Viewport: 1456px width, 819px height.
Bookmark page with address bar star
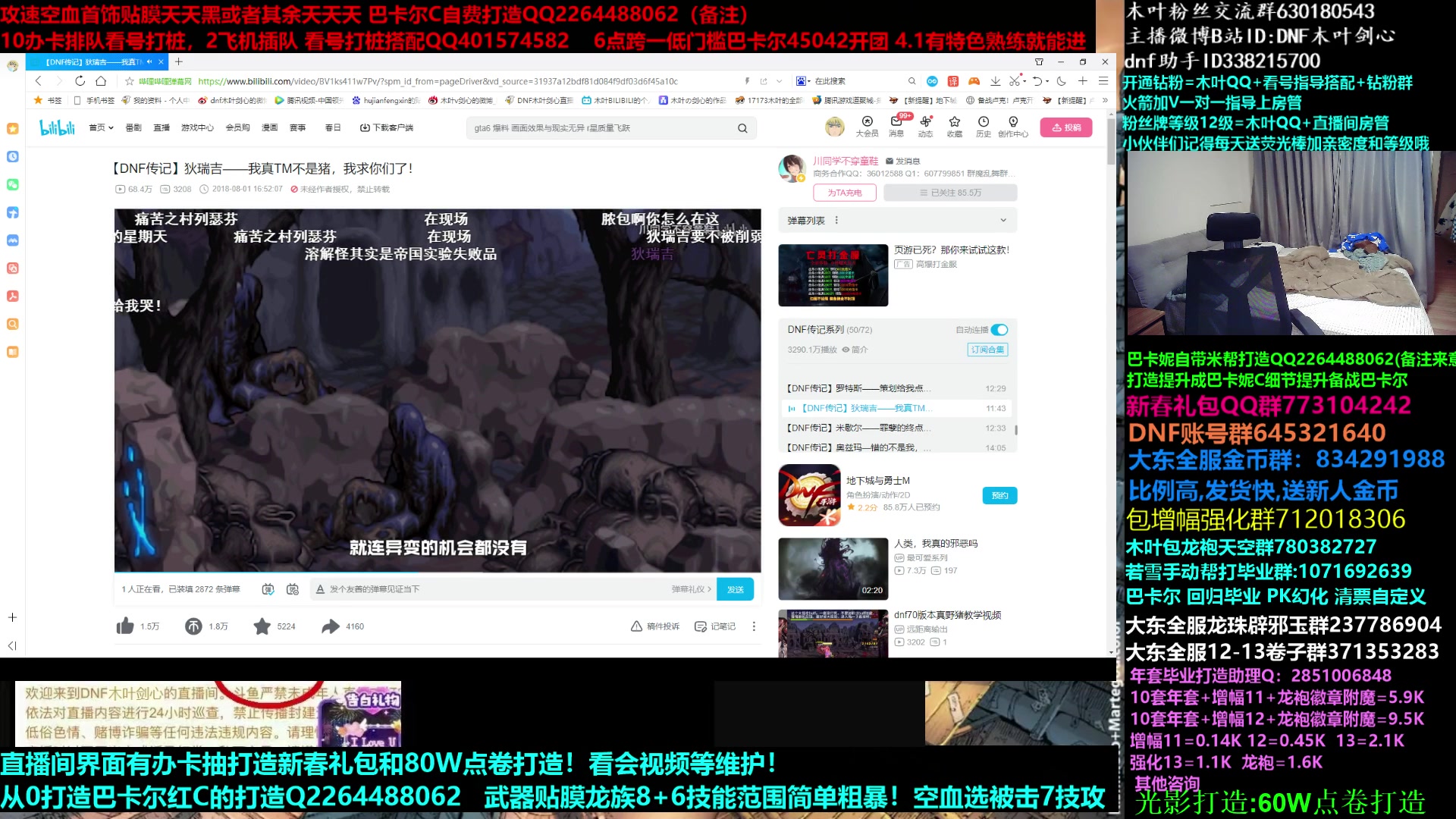click(129, 81)
